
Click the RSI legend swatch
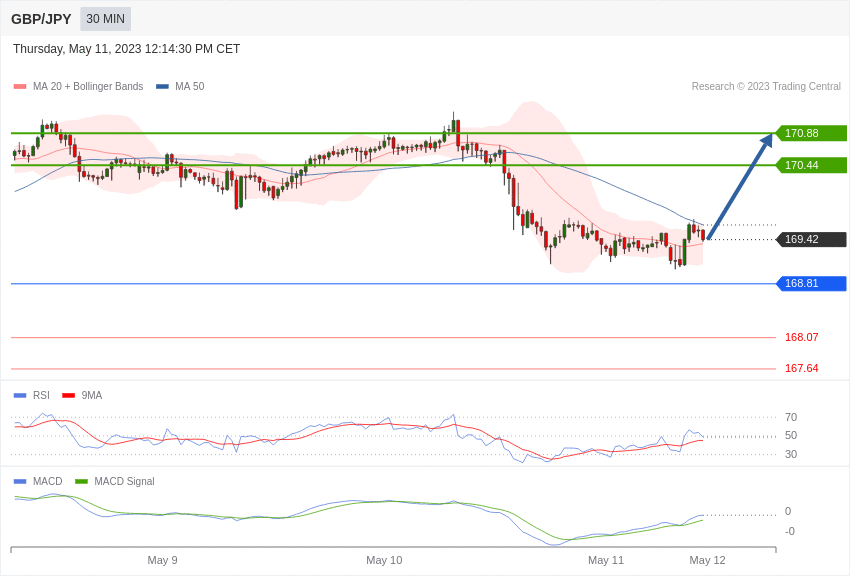[x=20, y=396]
